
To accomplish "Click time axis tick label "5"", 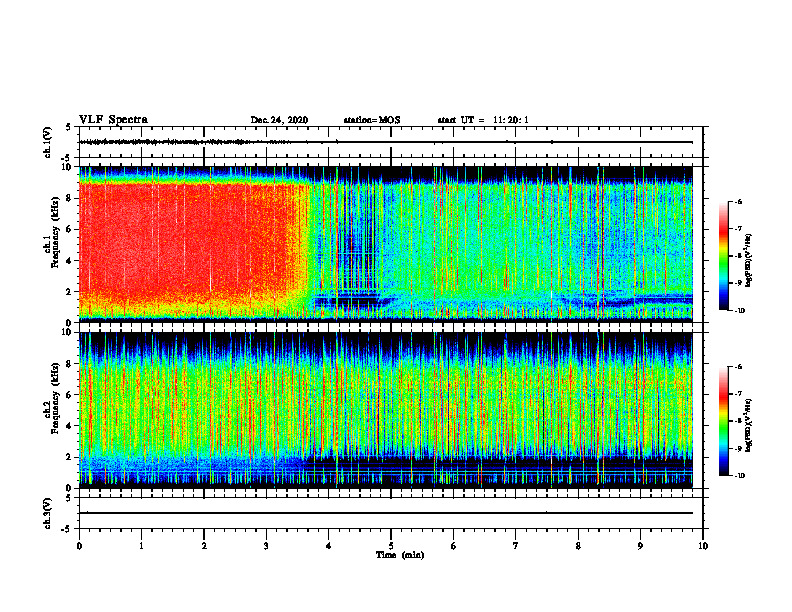I will [x=391, y=546].
